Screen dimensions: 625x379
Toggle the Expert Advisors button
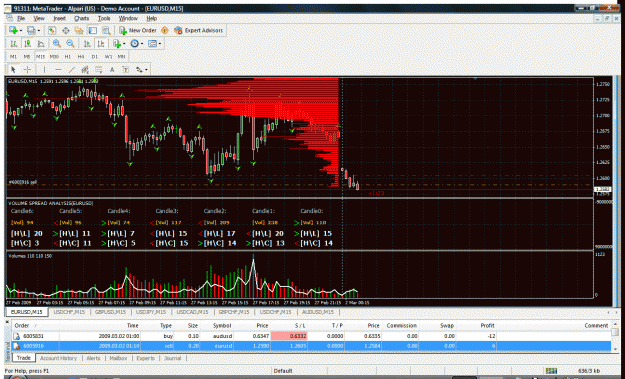199,30
